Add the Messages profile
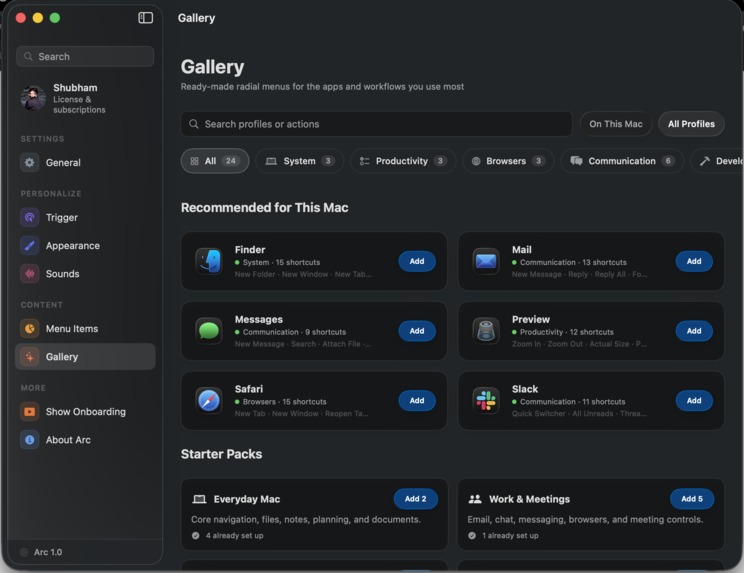 click(417, 331)
